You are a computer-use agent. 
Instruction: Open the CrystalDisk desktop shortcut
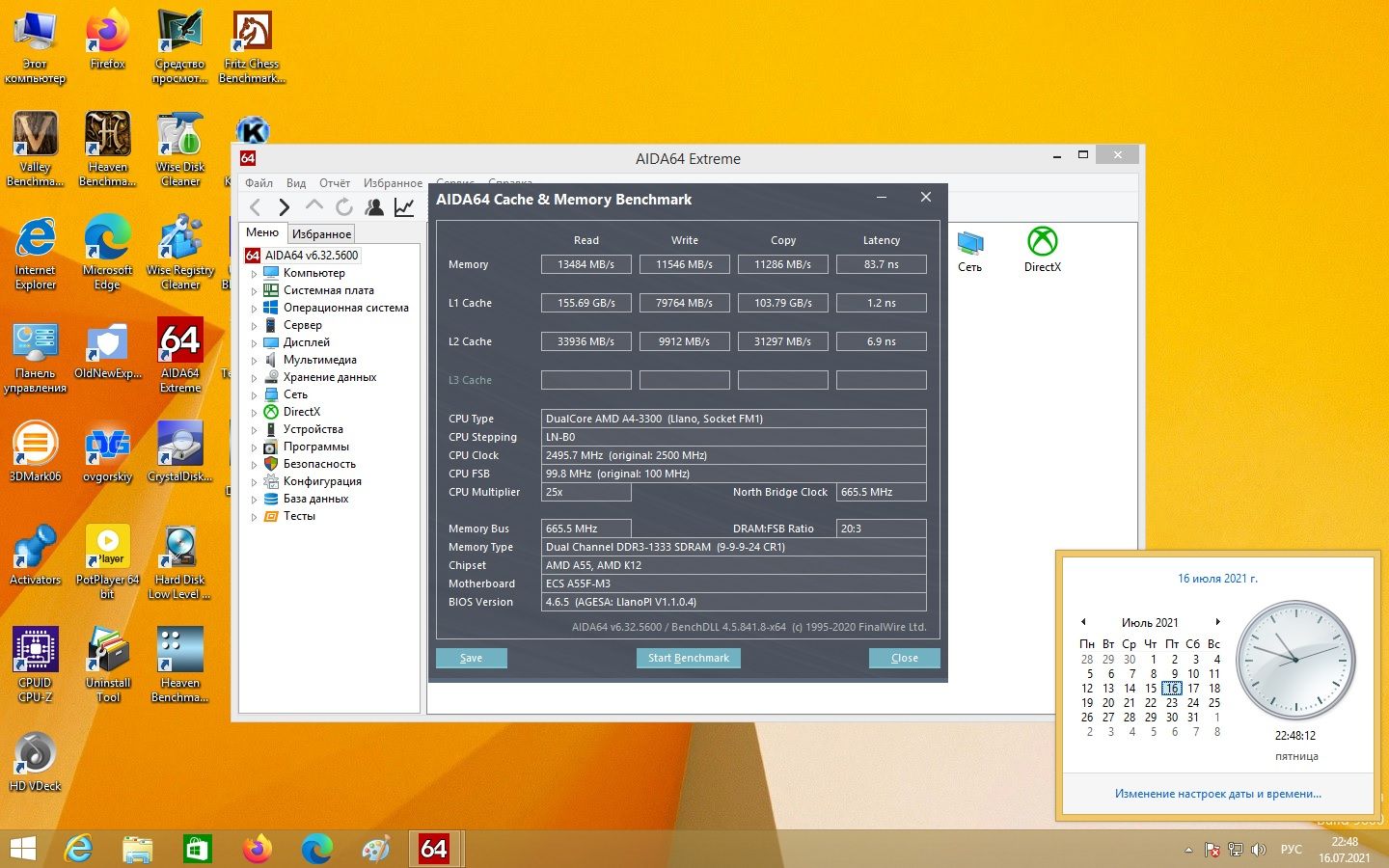[x=180, y=451]
